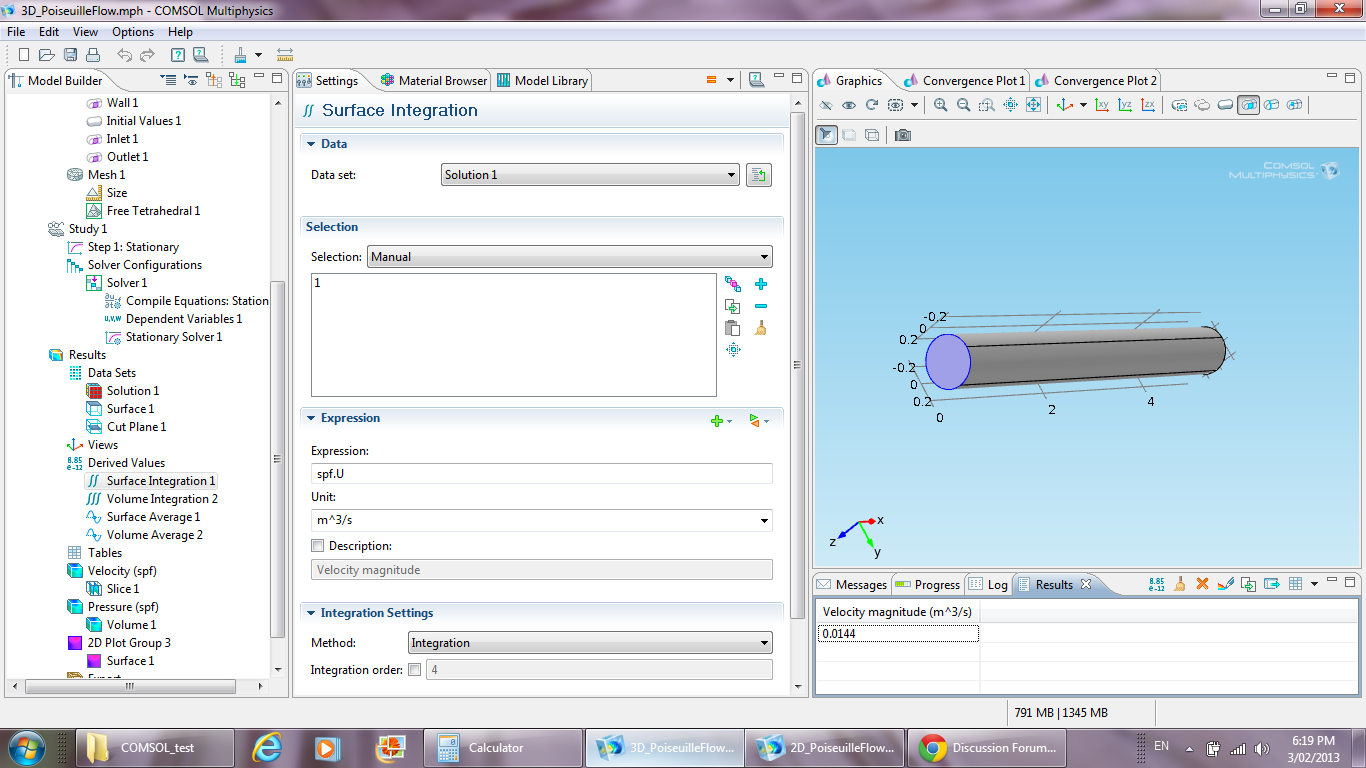
Task: Click the Undo arrow icon
Action: click(124, 55)
